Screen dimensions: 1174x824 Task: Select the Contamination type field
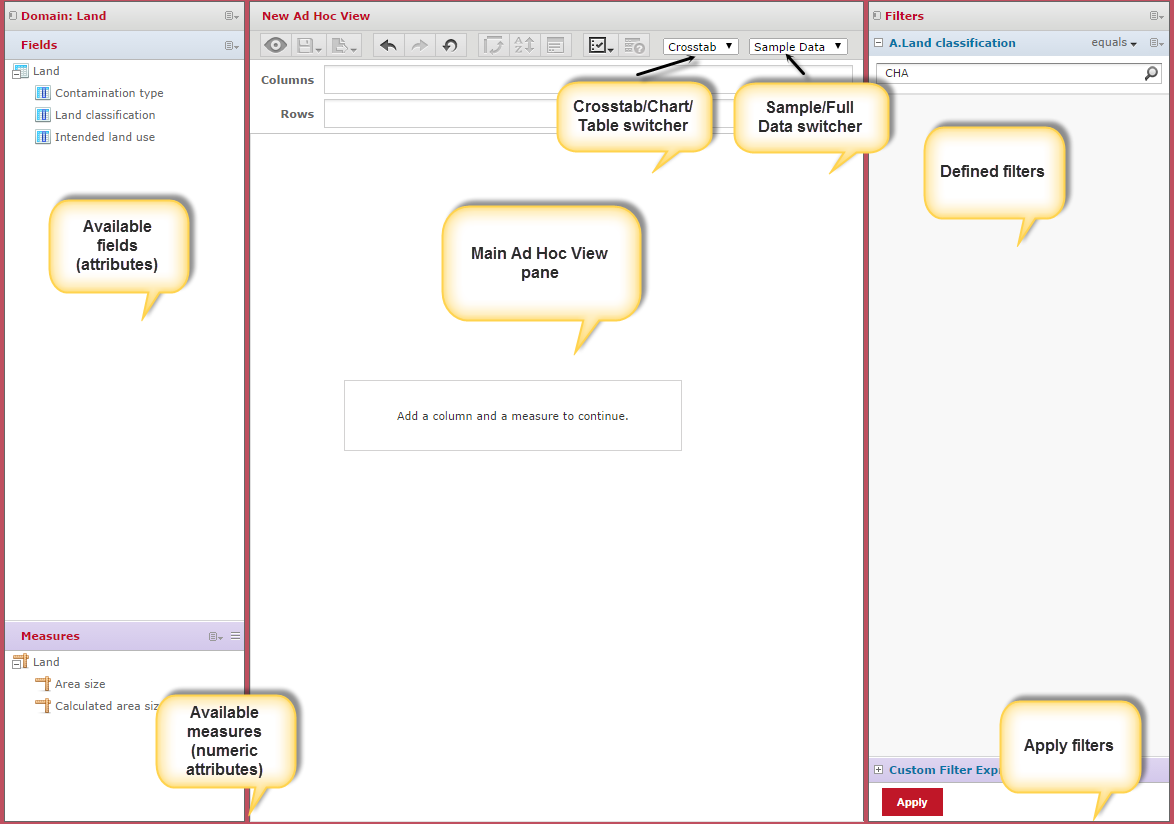point(109,93)
